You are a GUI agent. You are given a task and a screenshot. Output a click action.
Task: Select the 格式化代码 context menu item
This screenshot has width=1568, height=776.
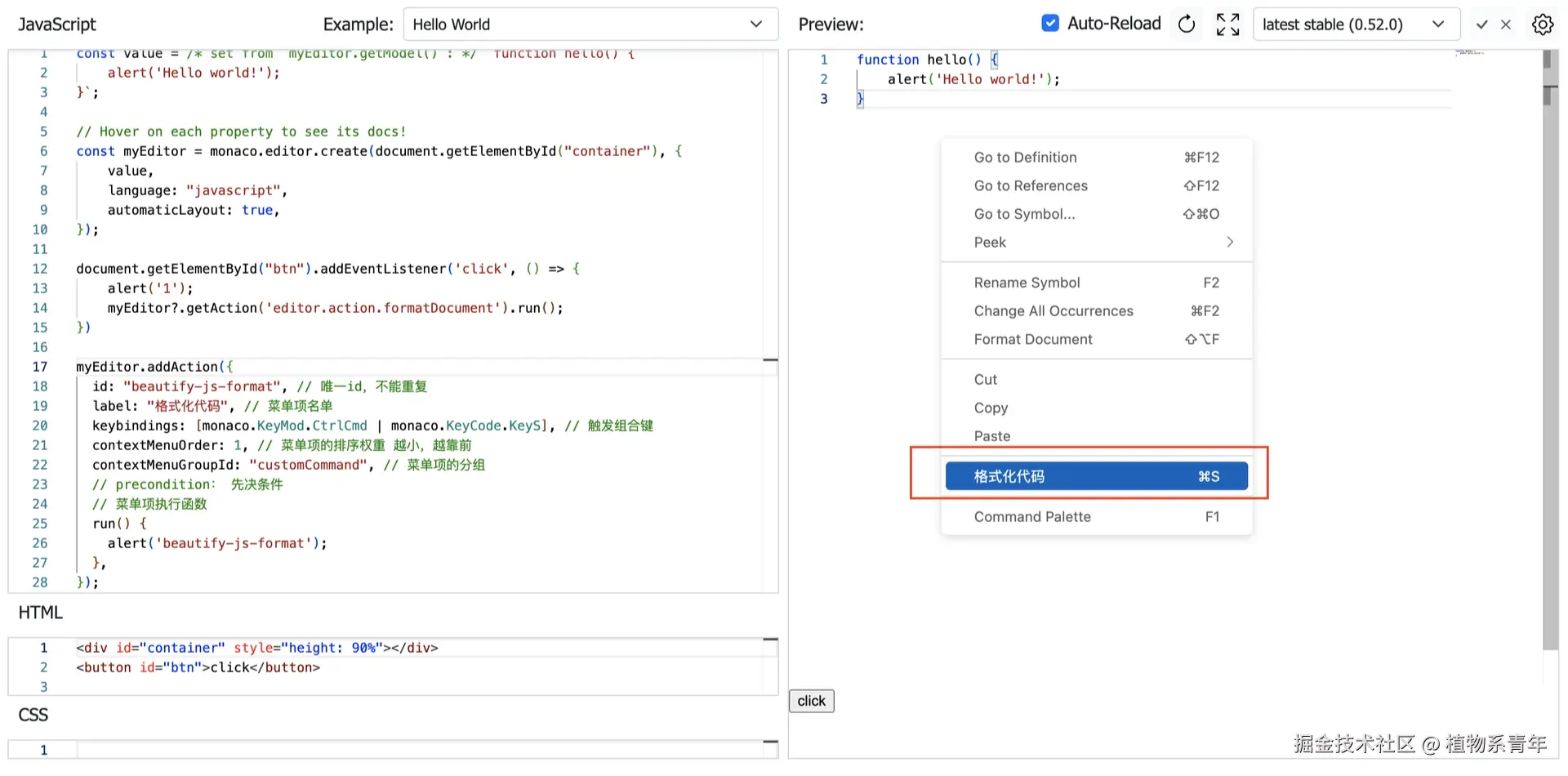tap(1097, 476)
